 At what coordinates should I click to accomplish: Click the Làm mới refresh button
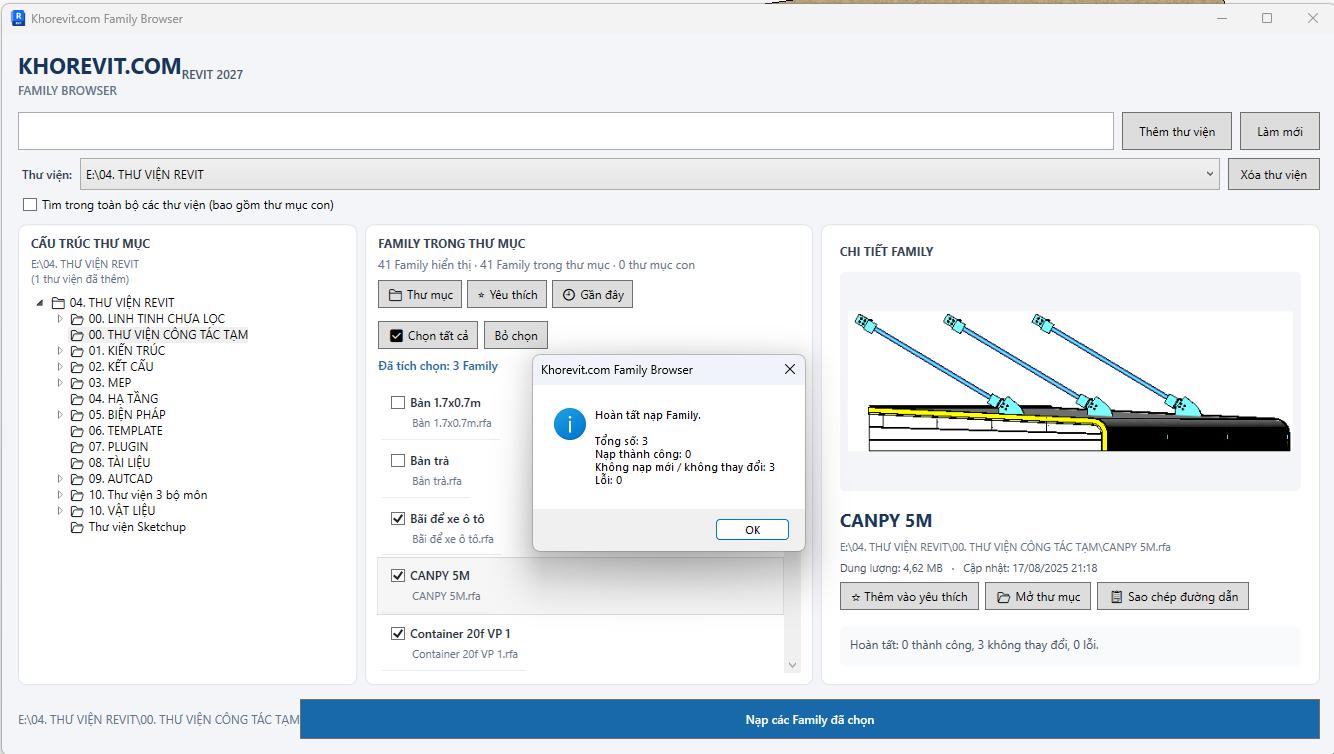click(1280, 131)
